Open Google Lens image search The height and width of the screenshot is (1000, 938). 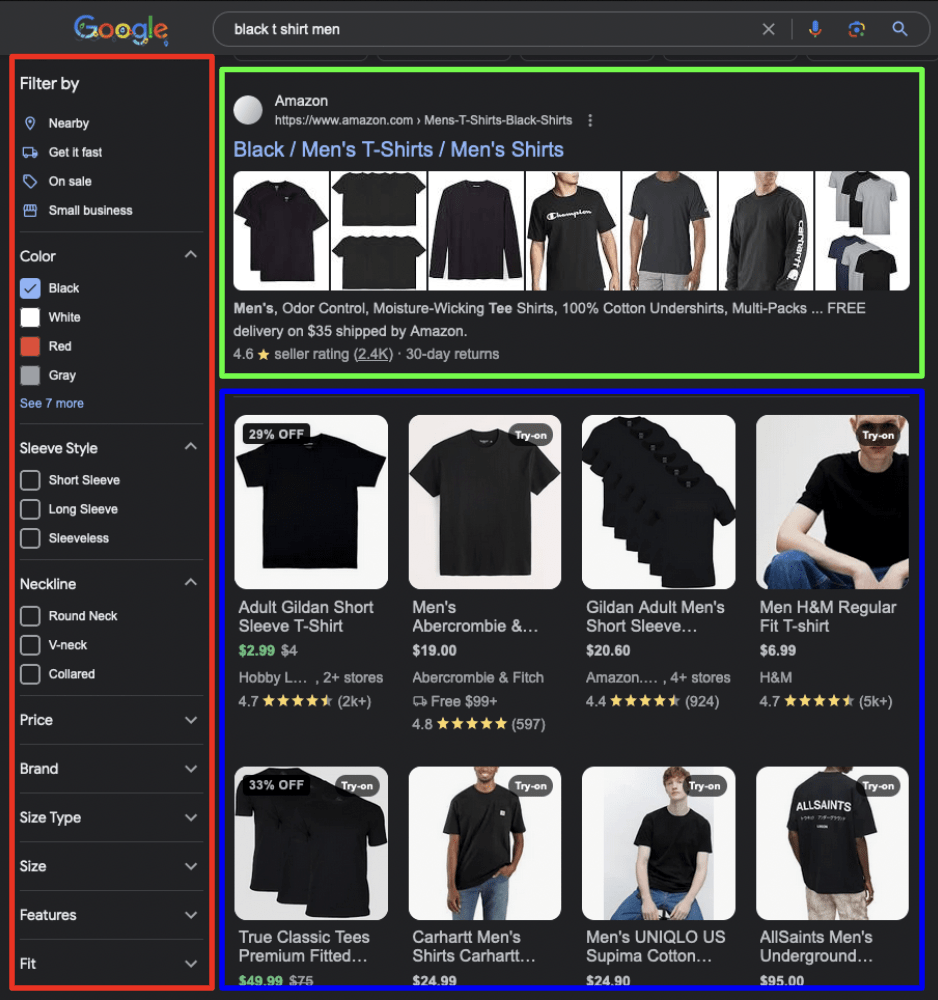coord(857,29)
